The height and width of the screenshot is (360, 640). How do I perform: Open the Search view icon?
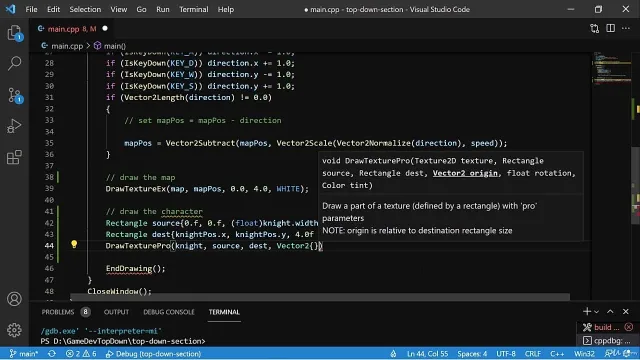15,63
